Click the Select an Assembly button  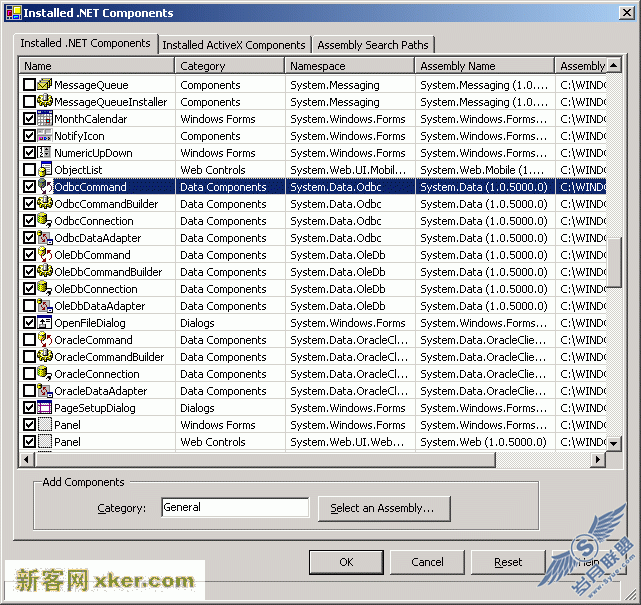point(383,508)
